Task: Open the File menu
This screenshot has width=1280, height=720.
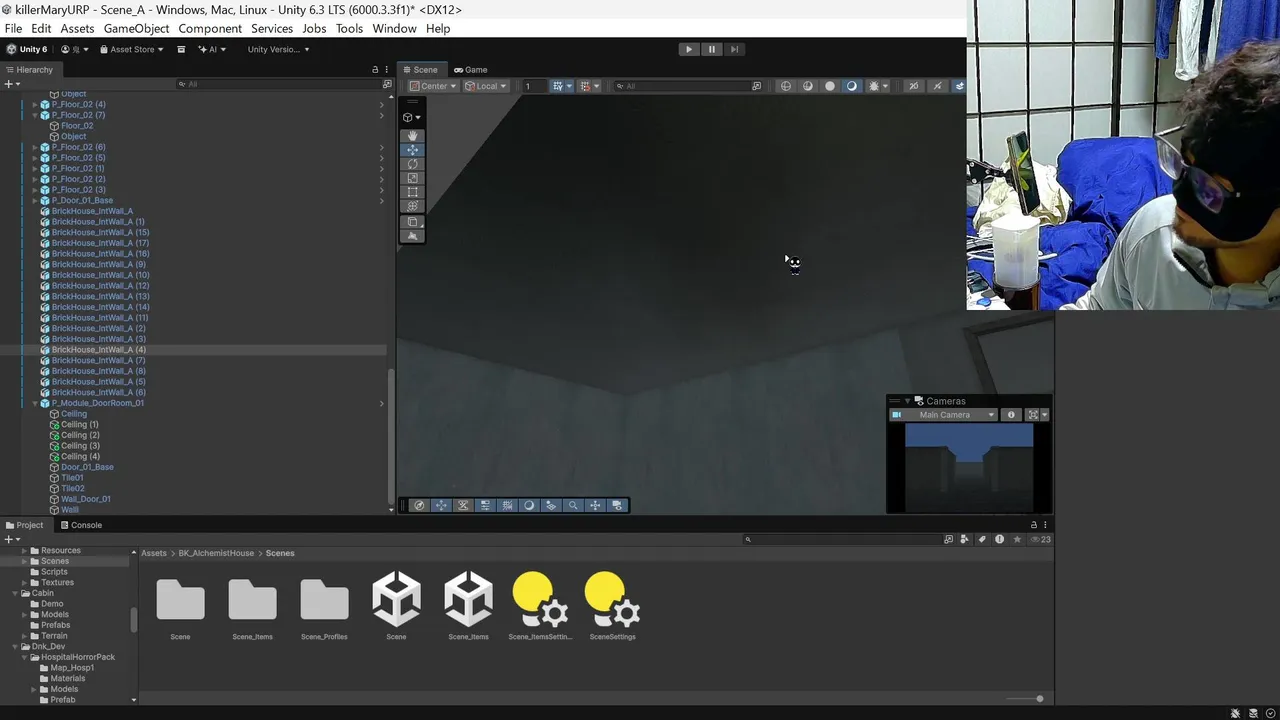Action: click(13, 28)
